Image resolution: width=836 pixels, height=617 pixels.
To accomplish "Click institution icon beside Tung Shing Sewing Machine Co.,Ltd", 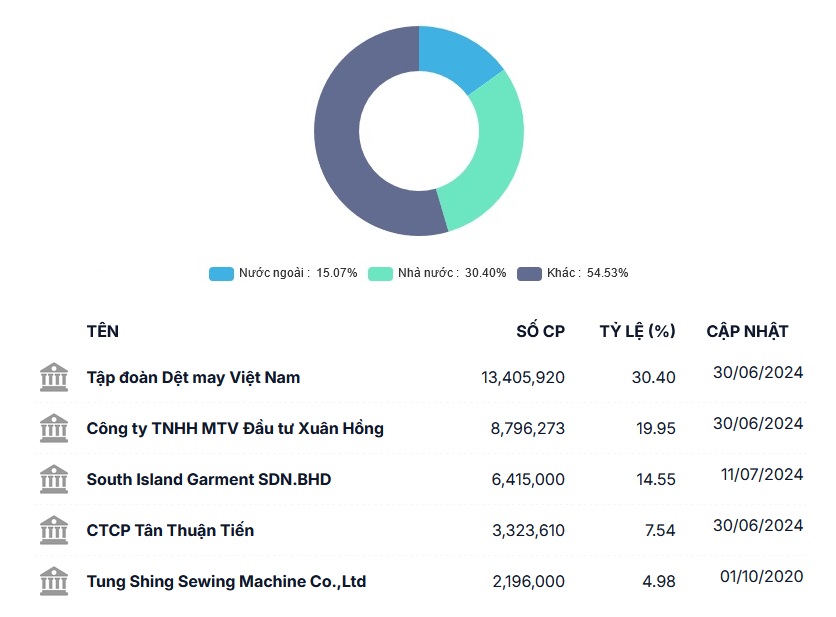I will pos(54,581).
